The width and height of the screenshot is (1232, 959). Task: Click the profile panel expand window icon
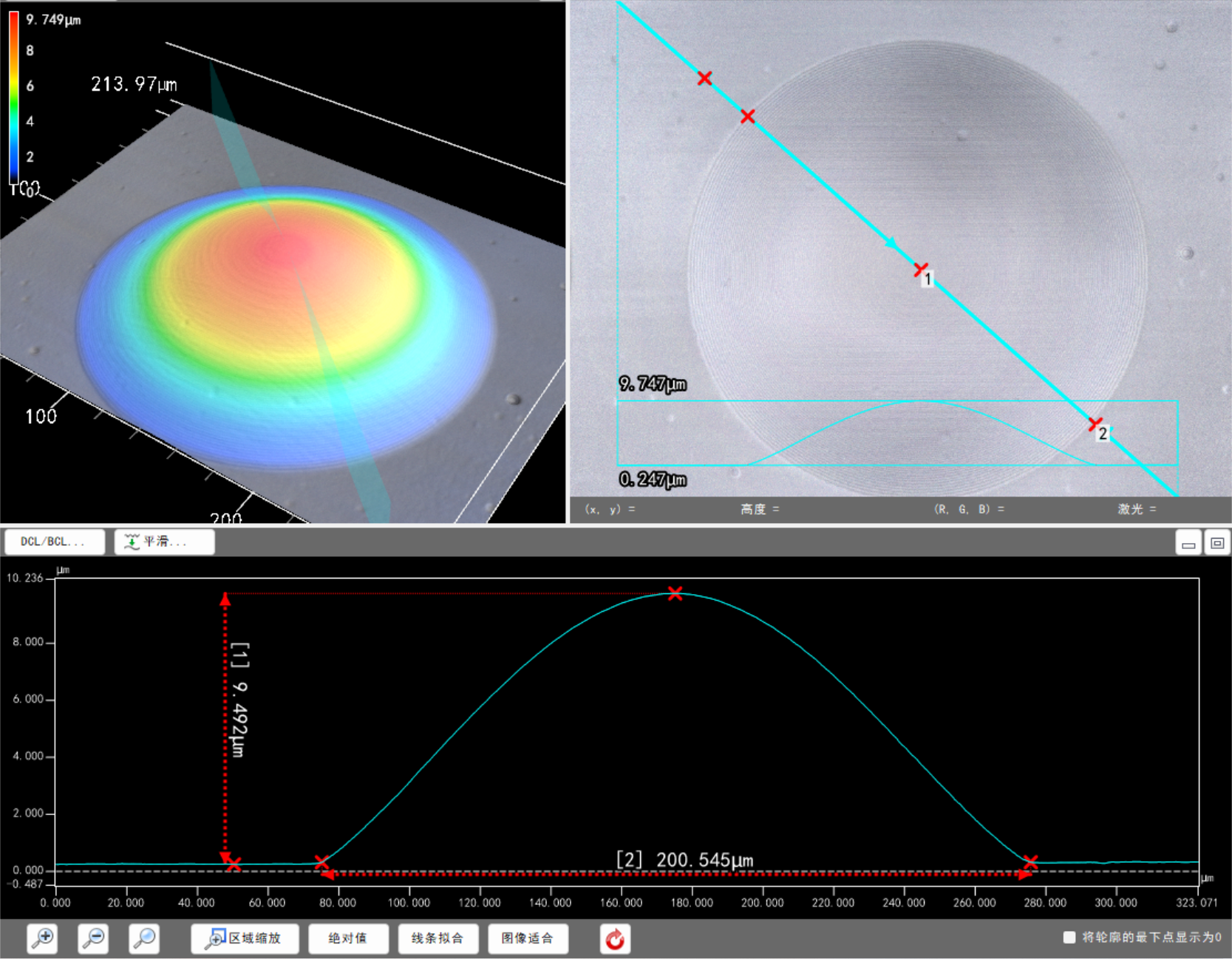(x=1216, y=544)
